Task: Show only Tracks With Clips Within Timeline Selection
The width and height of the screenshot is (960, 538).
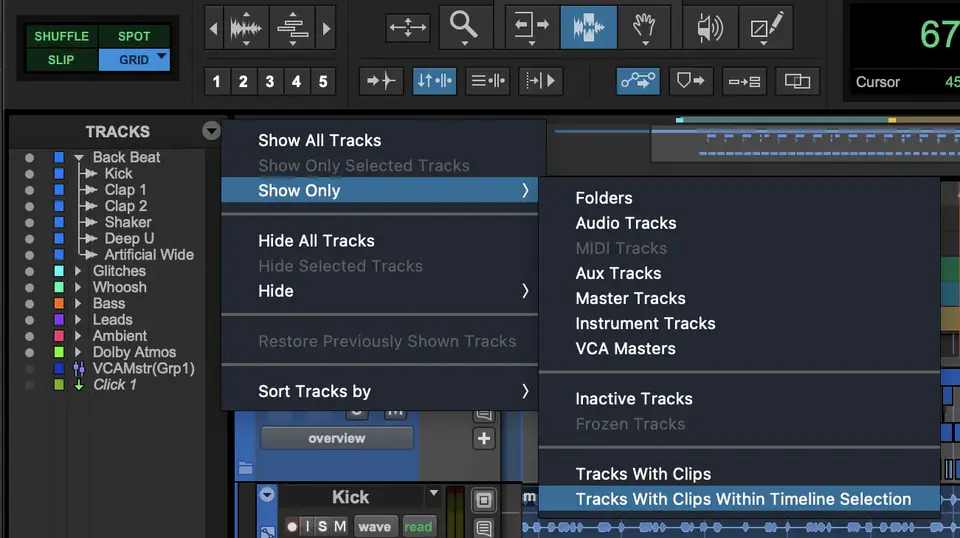Action: [740, 499]
